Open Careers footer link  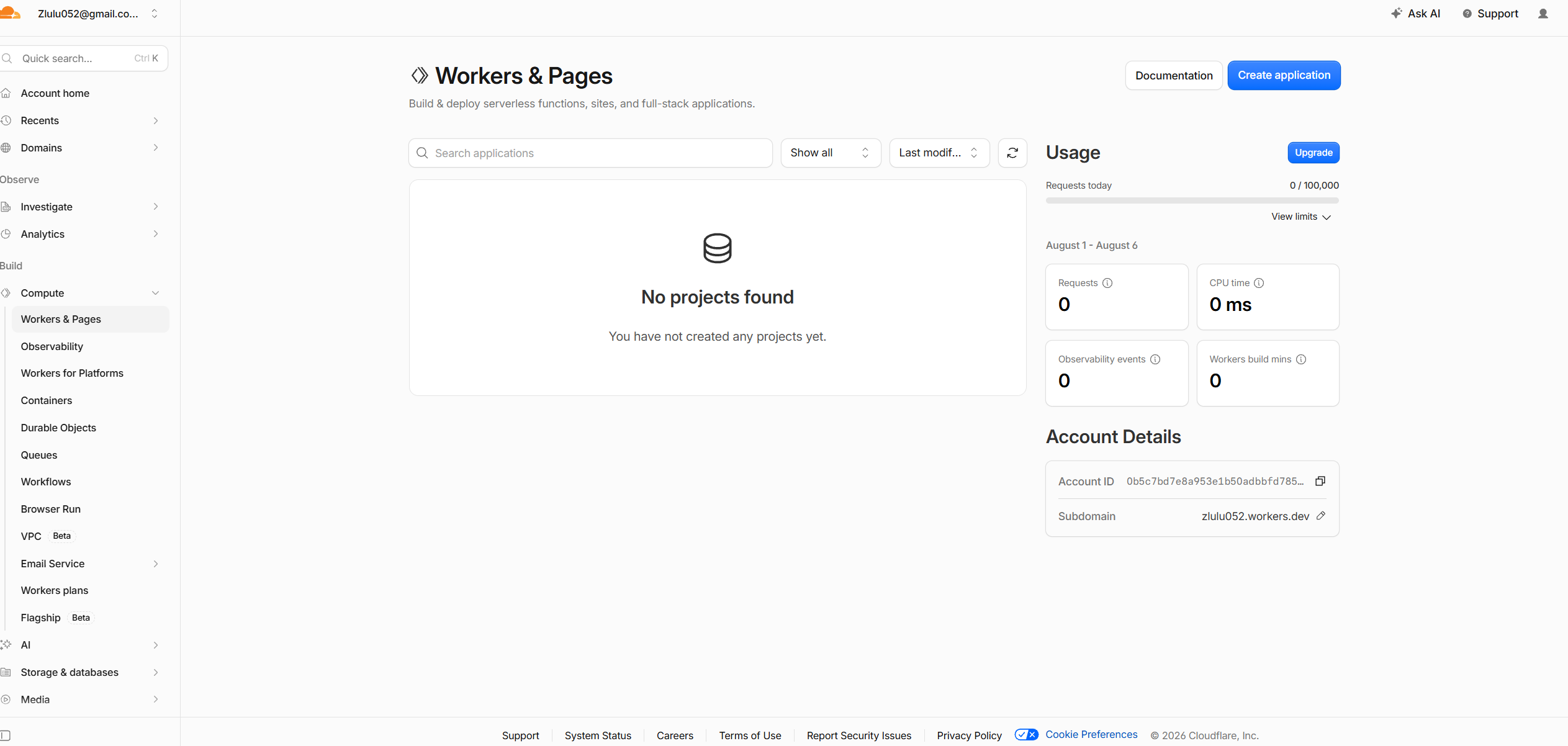[x=675, y=735]
